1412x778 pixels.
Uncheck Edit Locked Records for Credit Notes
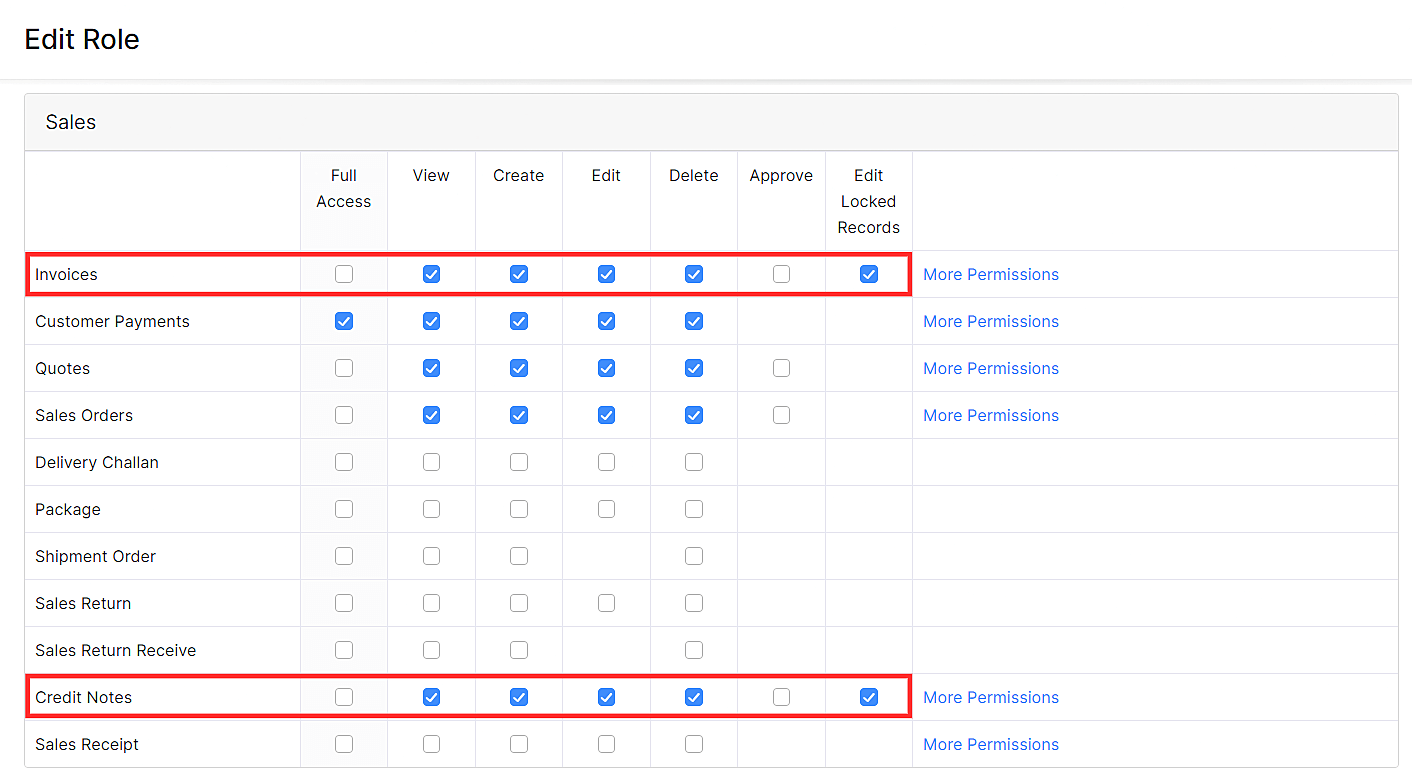click(x=868, y=697)
